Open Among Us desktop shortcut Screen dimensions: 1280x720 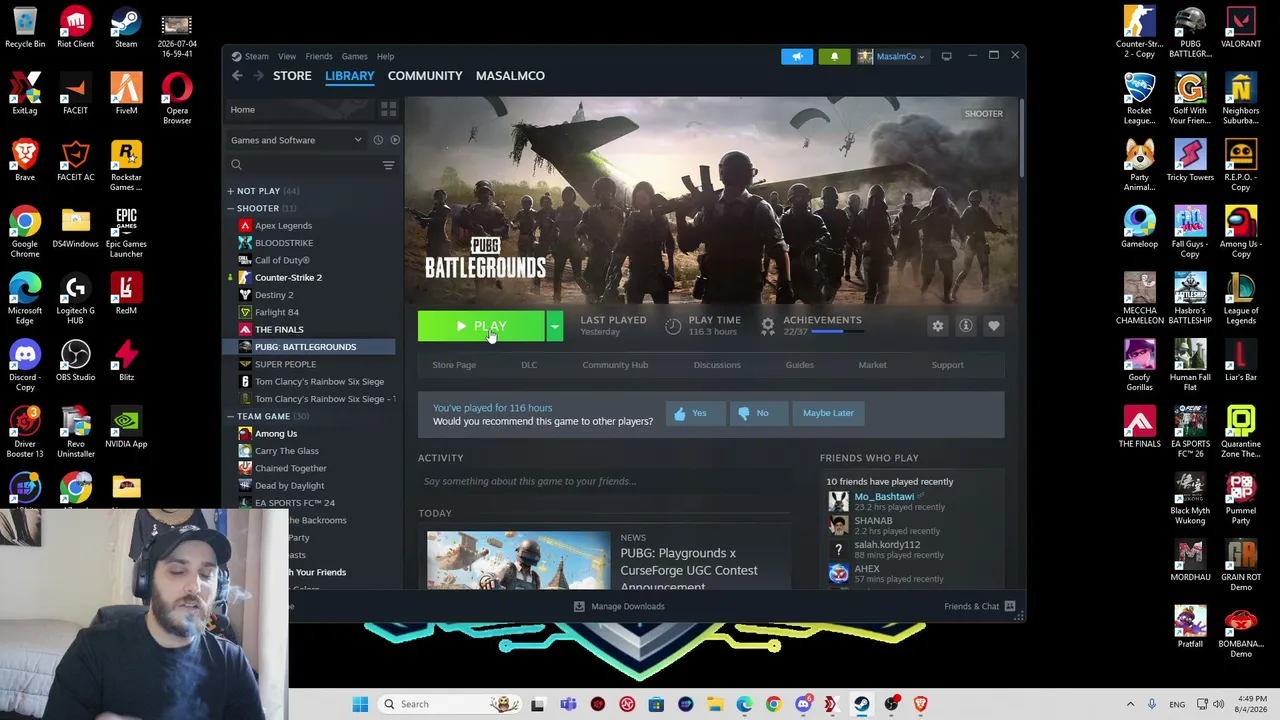click(1240, 233)
